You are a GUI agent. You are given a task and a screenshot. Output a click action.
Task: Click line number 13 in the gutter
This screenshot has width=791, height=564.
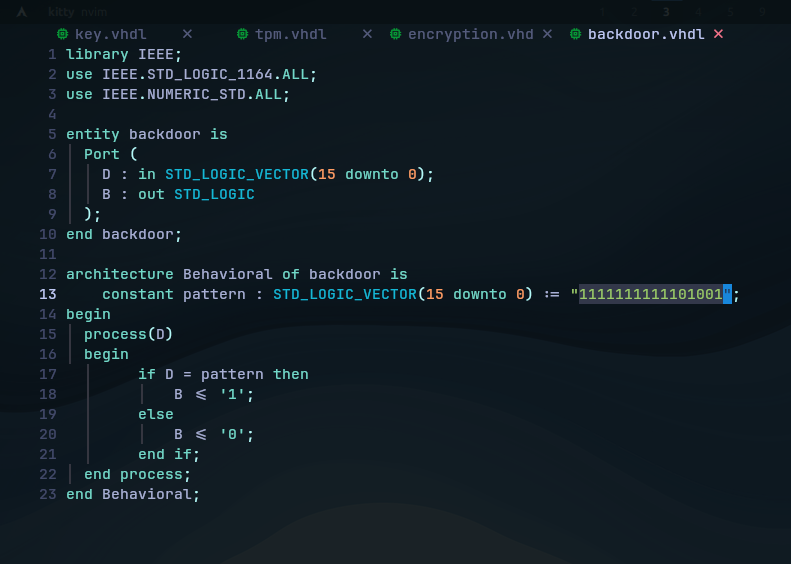47,294
